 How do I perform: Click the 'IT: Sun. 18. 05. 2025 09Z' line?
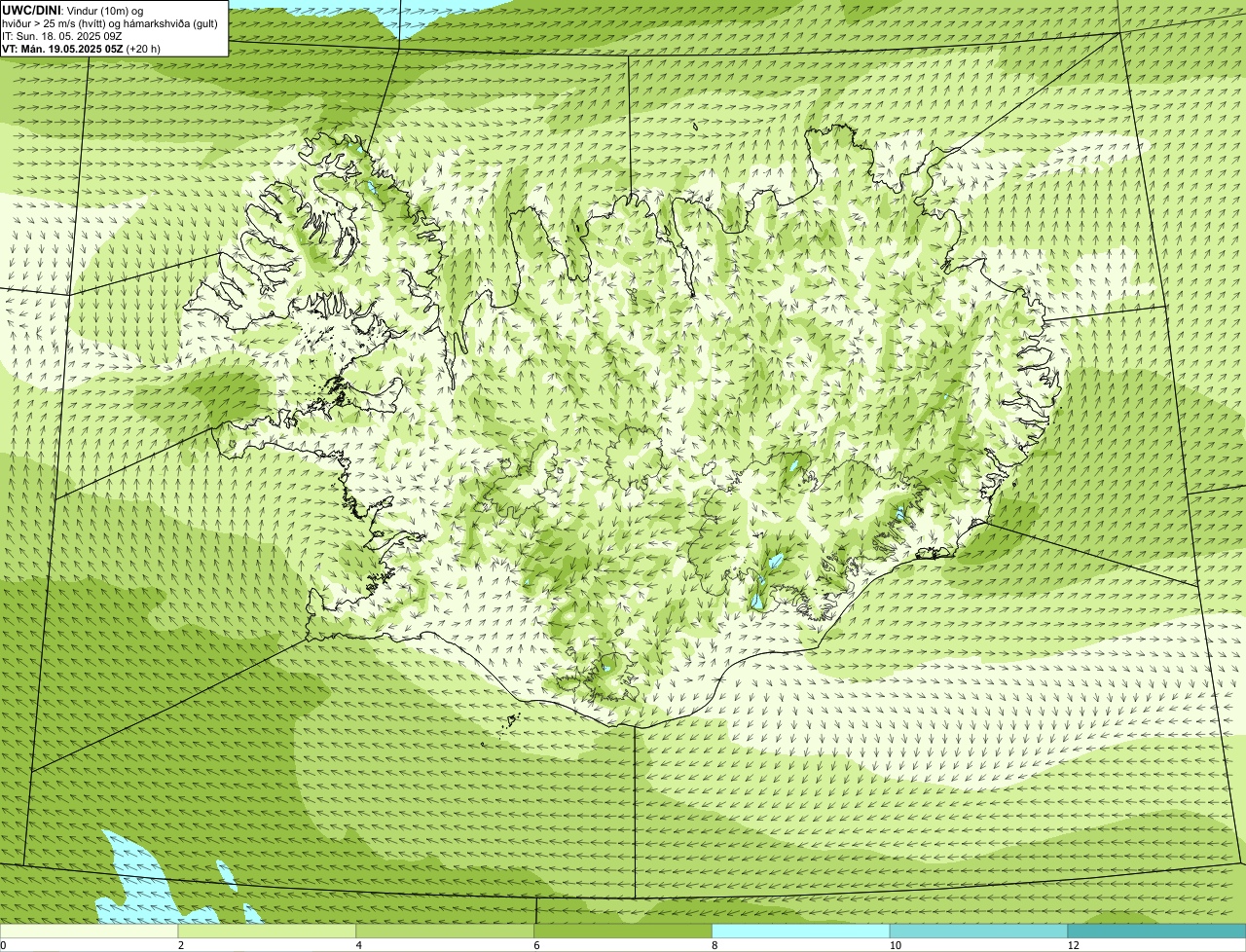(x=62, y=35)
